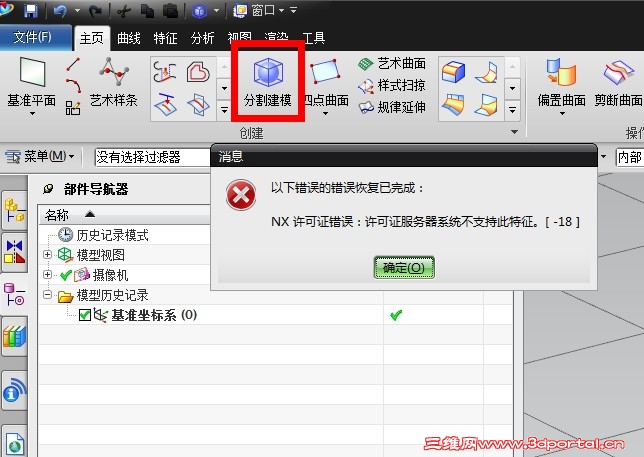Click the 艺术曲面 studio surface tool
This screenshot has height=457, width=644.
[392, 64]
